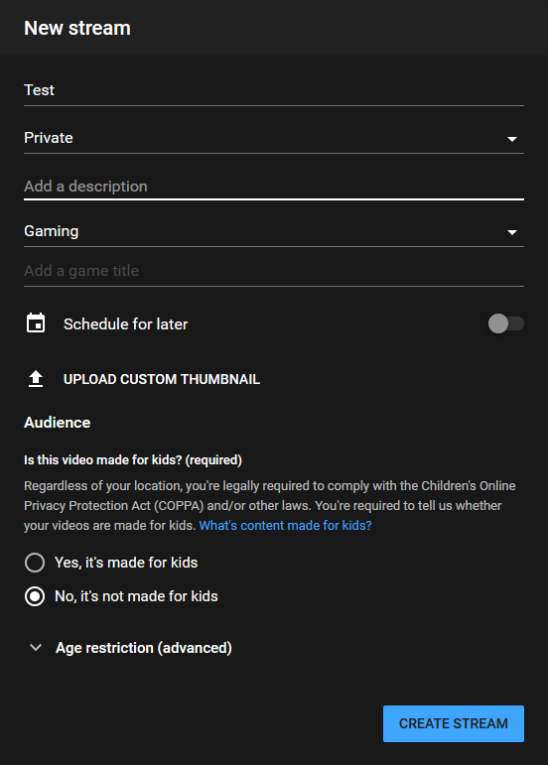548x765 pixels.
Task: Click the Private dropdown arrow
Action: (x=512, y=139)
